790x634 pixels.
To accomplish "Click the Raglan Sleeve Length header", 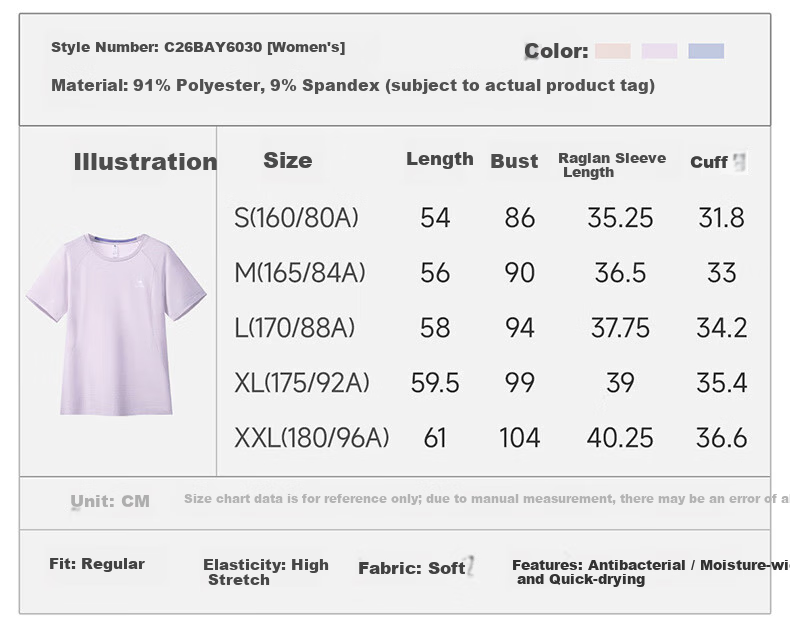I will 612,165.
